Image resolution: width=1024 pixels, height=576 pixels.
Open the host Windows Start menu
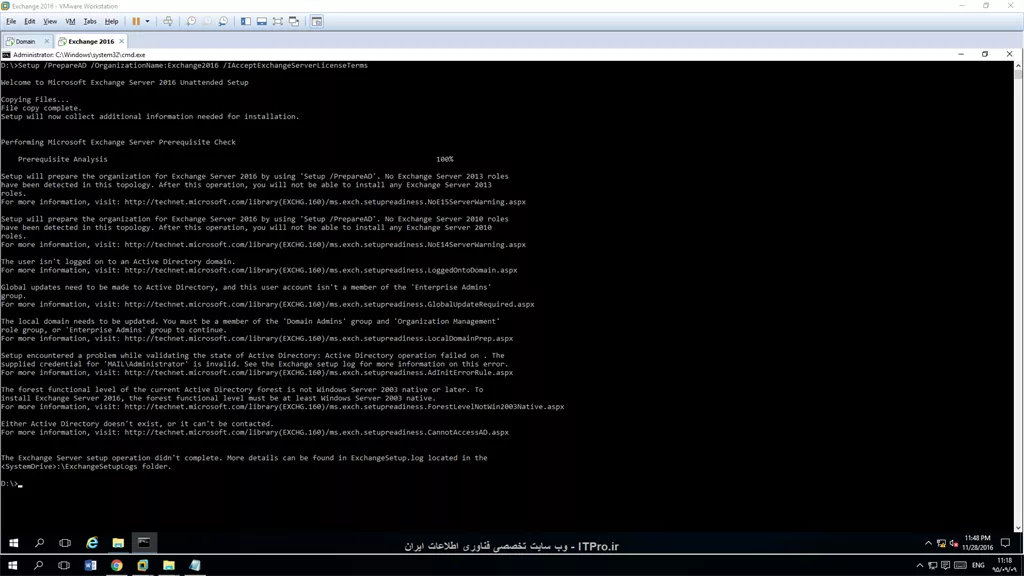pyautogui.click(x=12, y=566)
